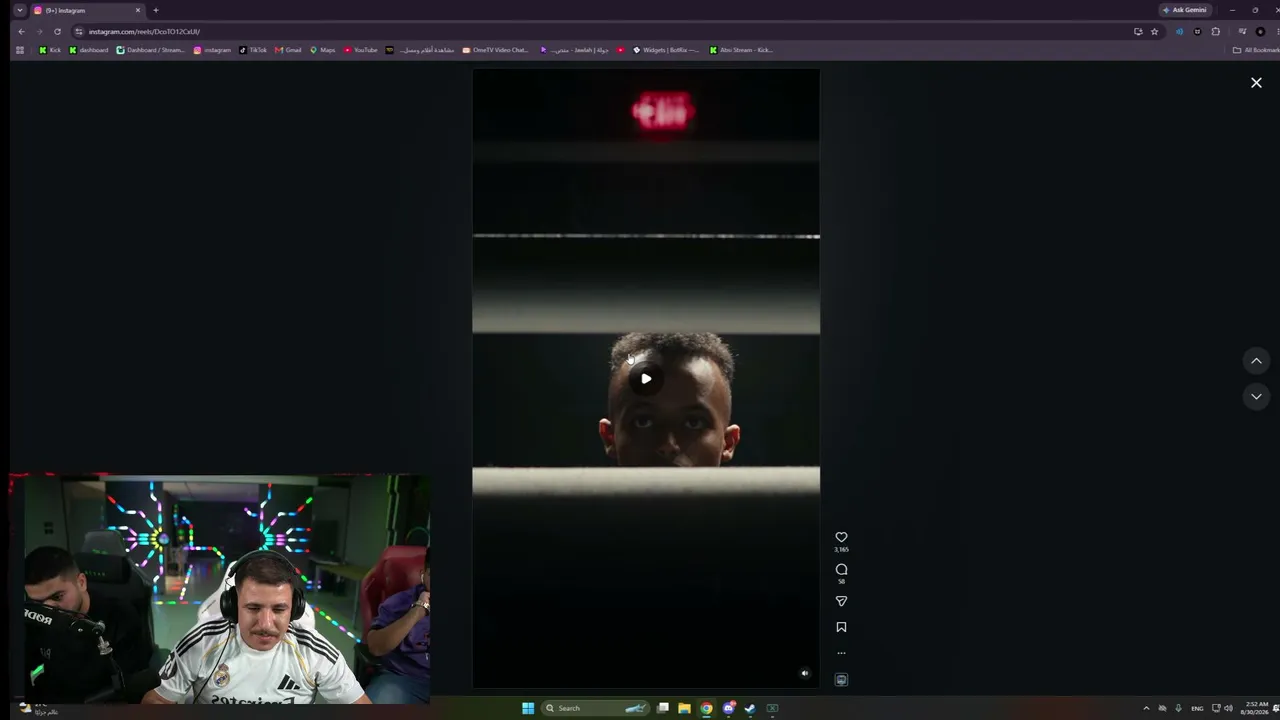
Task: Open the Dashboard / Stream bookmark
Action: coord(151,50)
